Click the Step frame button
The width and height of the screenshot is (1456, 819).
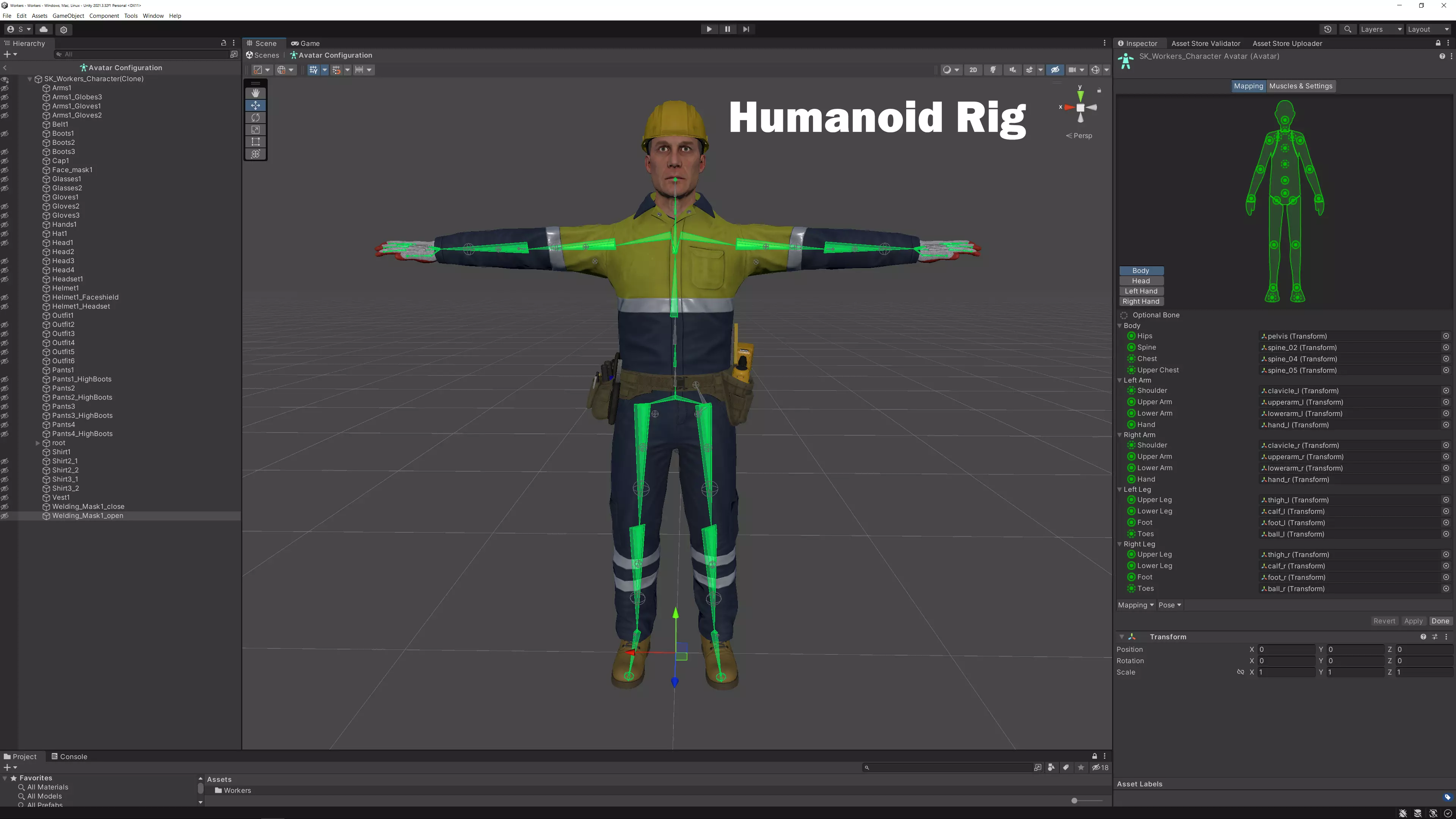tap(746, 30)
